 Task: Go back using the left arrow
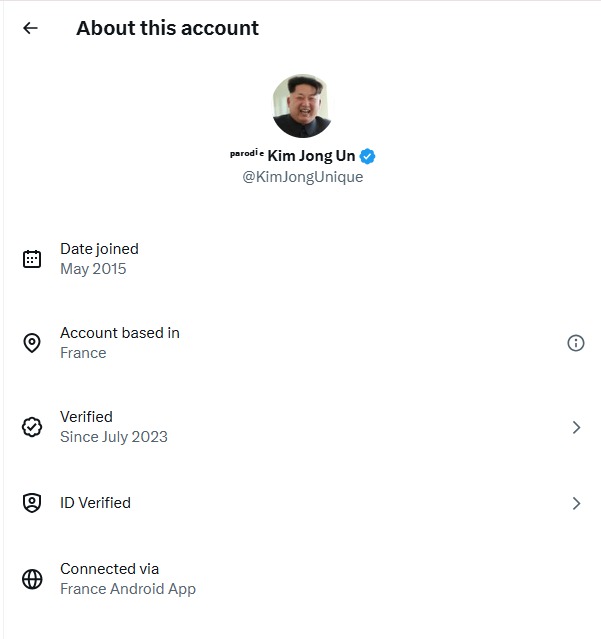(30, 28)
